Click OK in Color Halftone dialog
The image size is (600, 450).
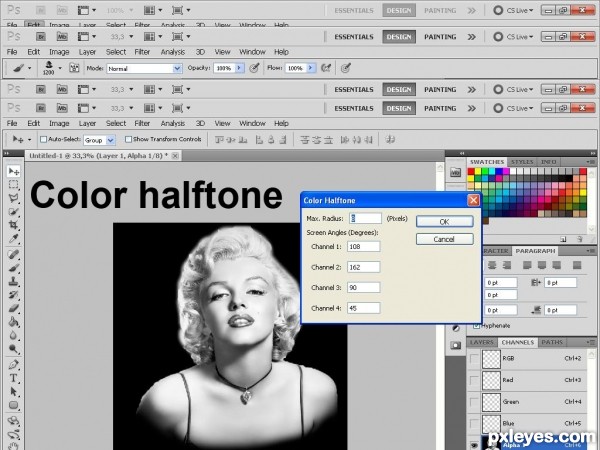[x=444, y=222]
